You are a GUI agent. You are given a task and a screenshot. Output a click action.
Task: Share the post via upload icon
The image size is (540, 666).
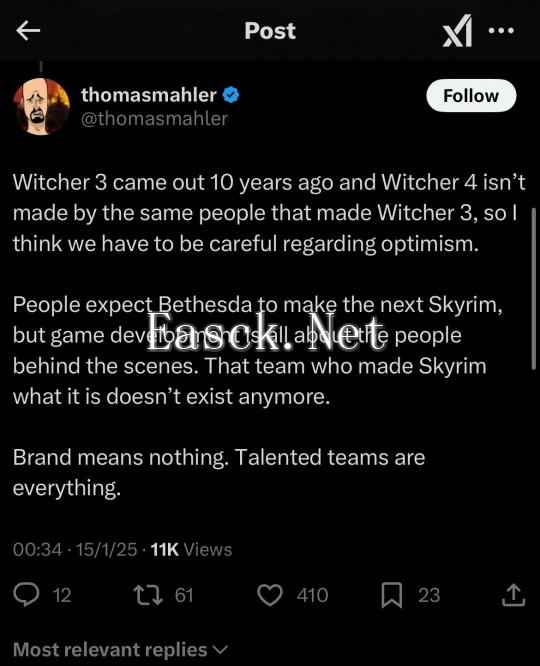(513, 595)
